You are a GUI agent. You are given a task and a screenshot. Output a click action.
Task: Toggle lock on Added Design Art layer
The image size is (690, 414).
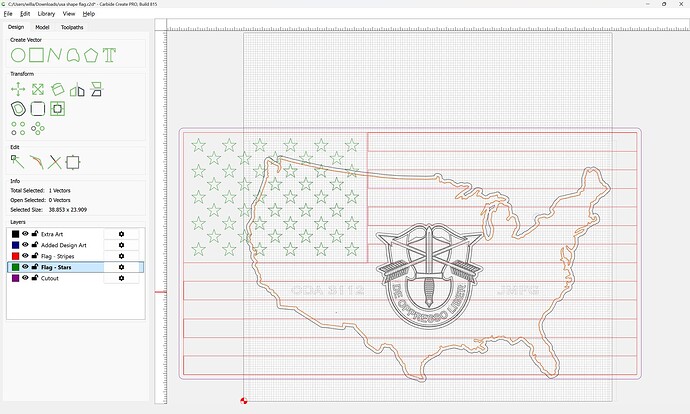(35, 245)
